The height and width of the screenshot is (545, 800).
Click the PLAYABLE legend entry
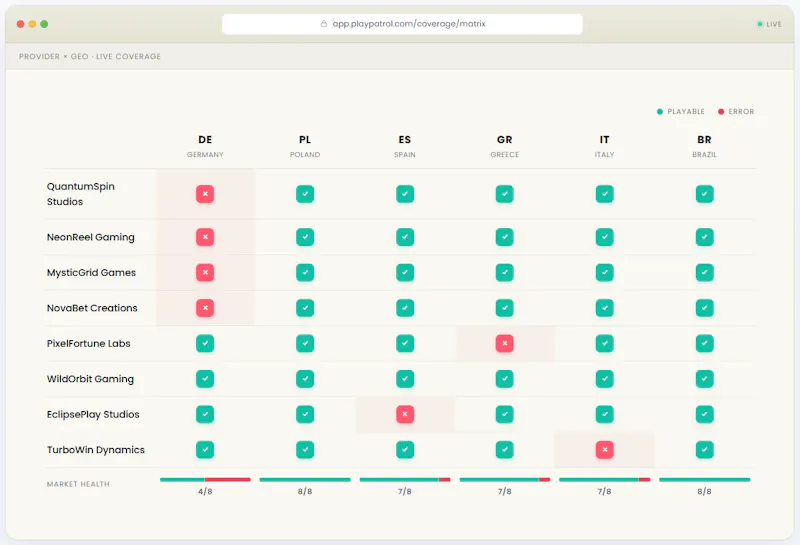681,111
